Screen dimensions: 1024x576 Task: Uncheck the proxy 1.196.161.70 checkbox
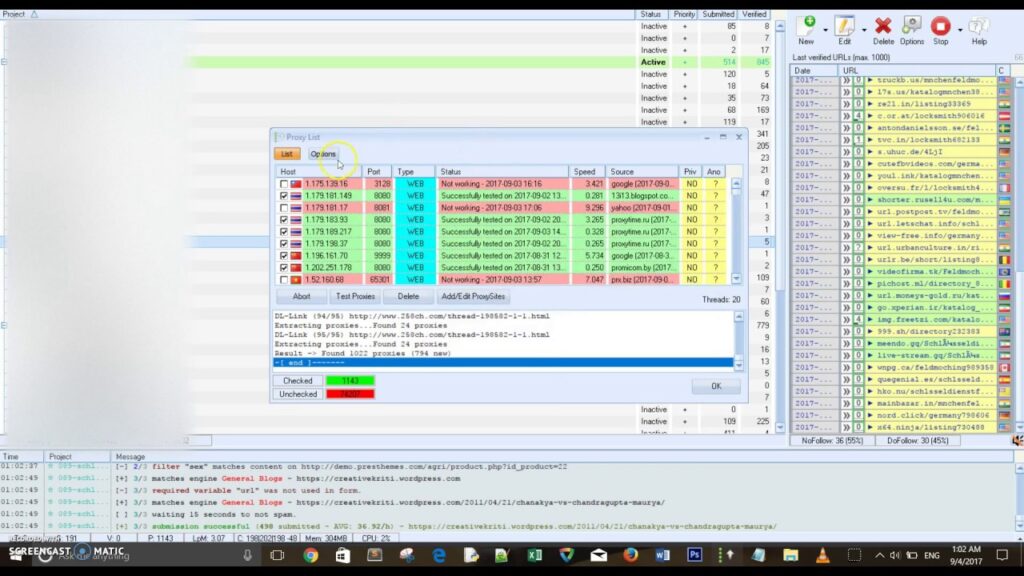(x=283, y=256)
